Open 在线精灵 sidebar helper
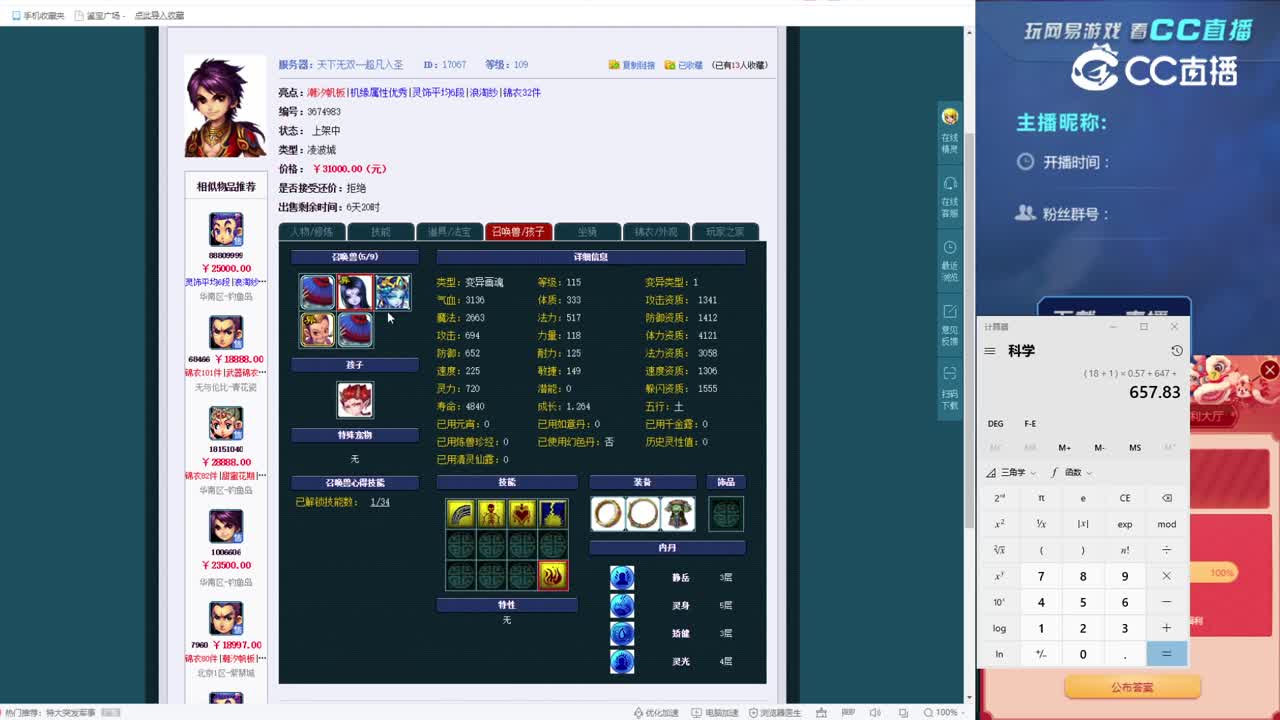This screenshot has height=720, width=1280. coord(950,130)
